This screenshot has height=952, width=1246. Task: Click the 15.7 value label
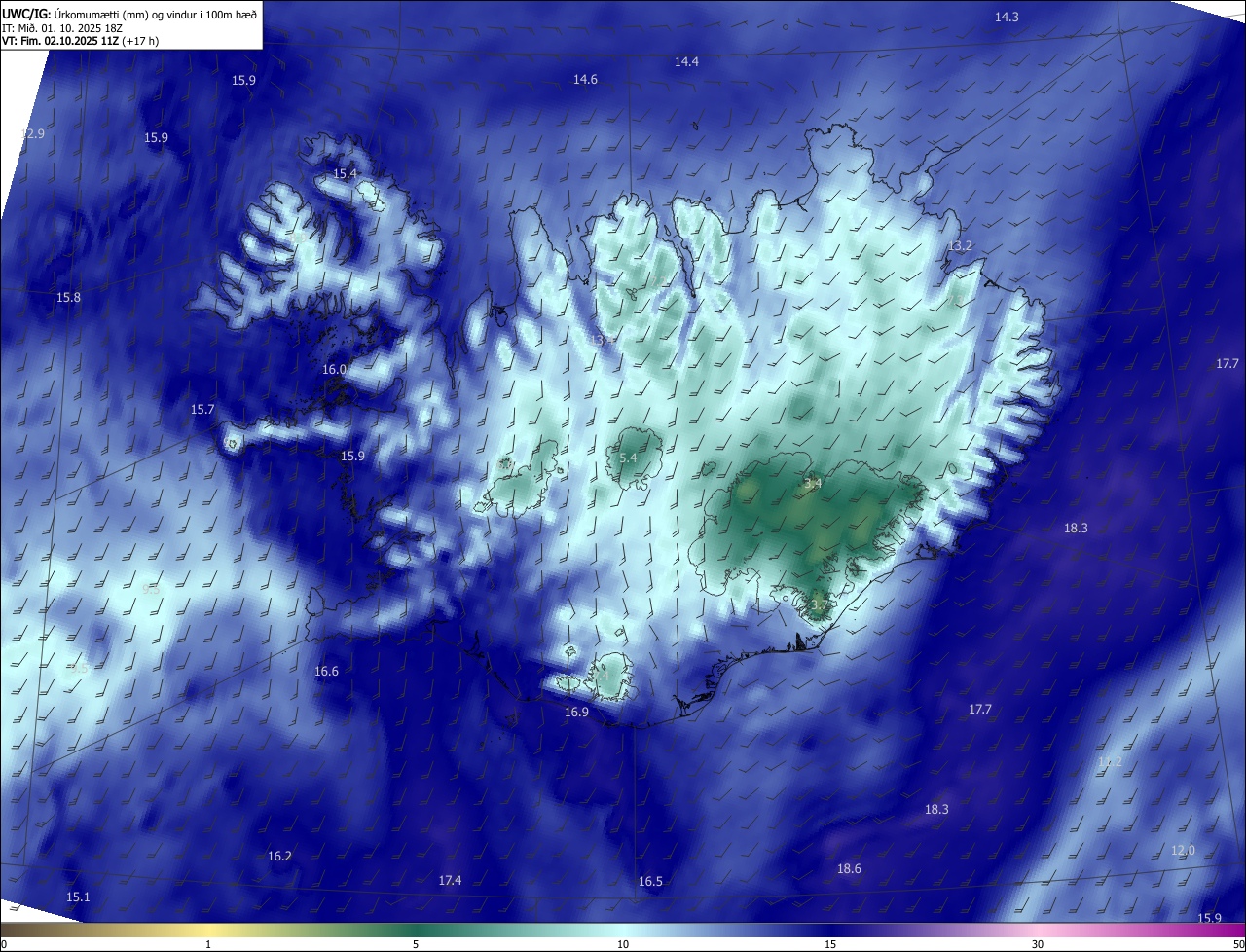tap(202, 409)
